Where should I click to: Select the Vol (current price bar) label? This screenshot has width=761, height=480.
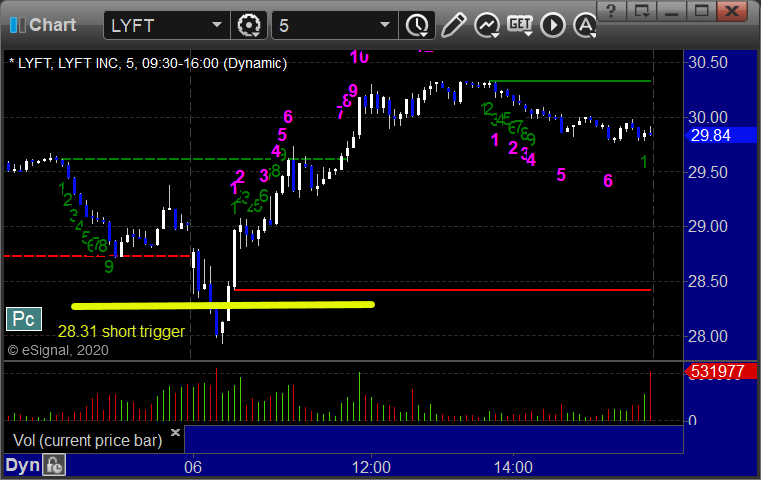point(87,441)
